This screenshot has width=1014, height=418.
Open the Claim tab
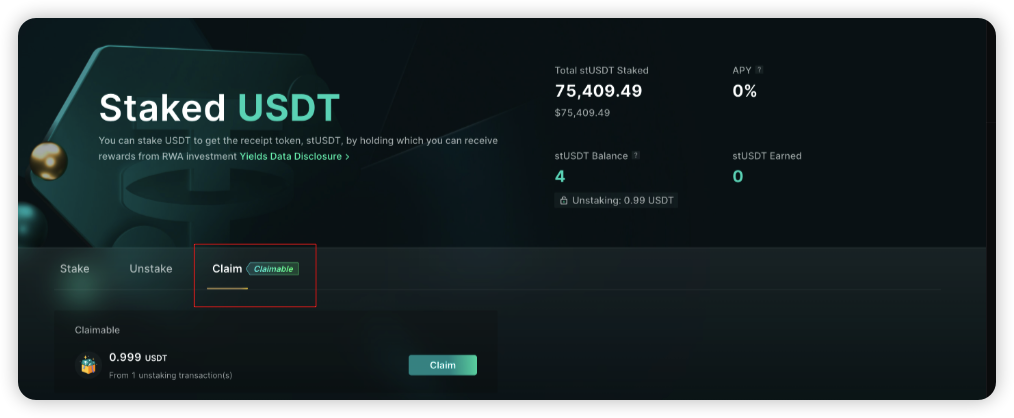[x=227, y=269]
